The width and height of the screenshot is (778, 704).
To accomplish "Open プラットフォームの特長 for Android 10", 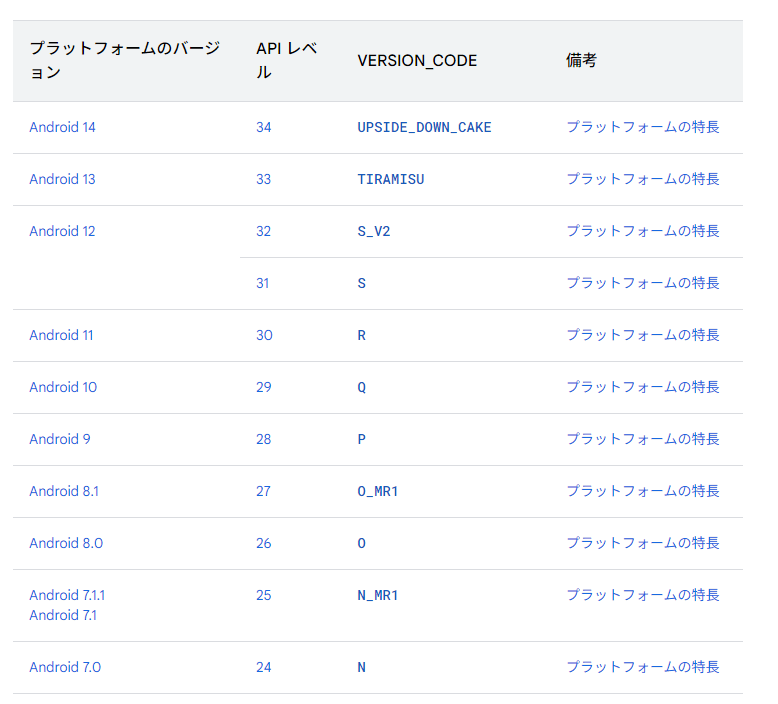I will 643,387.
